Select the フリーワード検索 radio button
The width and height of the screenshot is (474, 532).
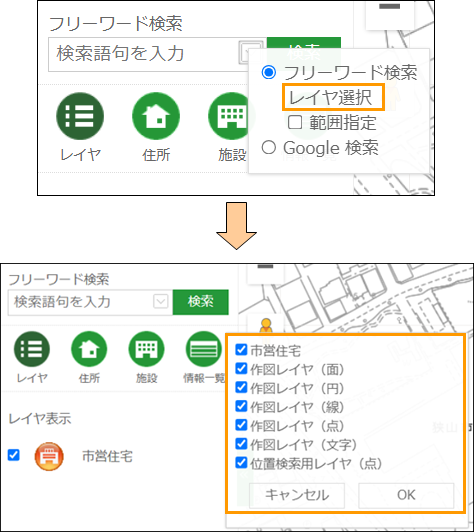[x=269, y=72]
